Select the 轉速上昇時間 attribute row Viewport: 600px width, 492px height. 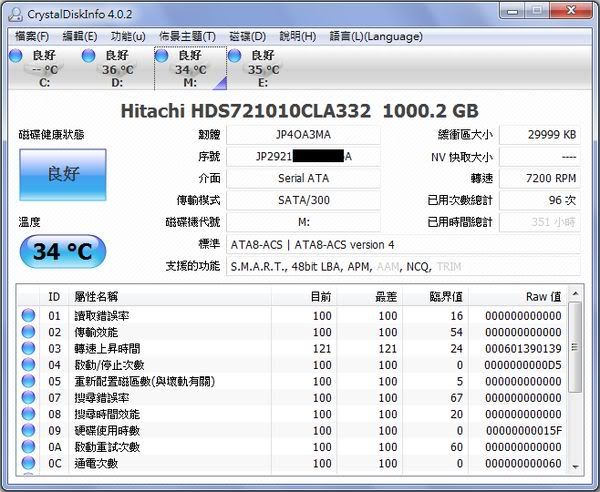coord(292,349)
